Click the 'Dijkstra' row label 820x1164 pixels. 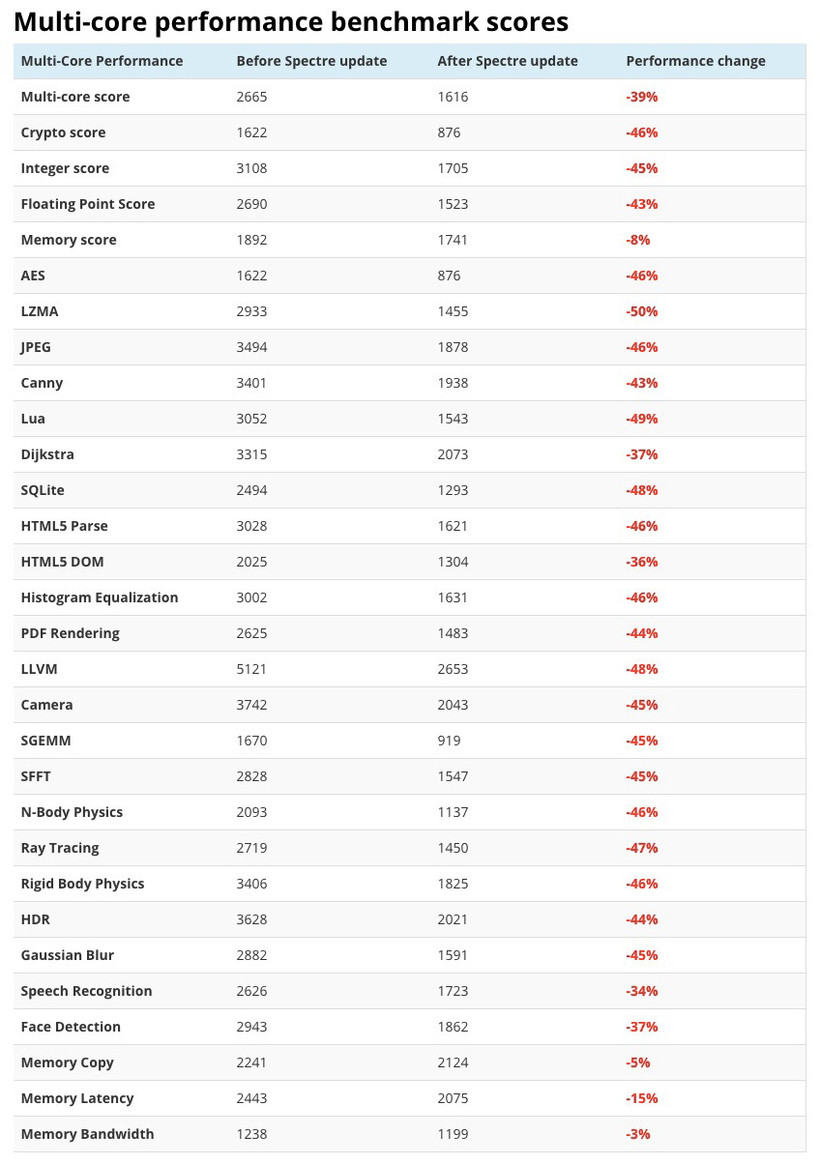tap(47, 454)
